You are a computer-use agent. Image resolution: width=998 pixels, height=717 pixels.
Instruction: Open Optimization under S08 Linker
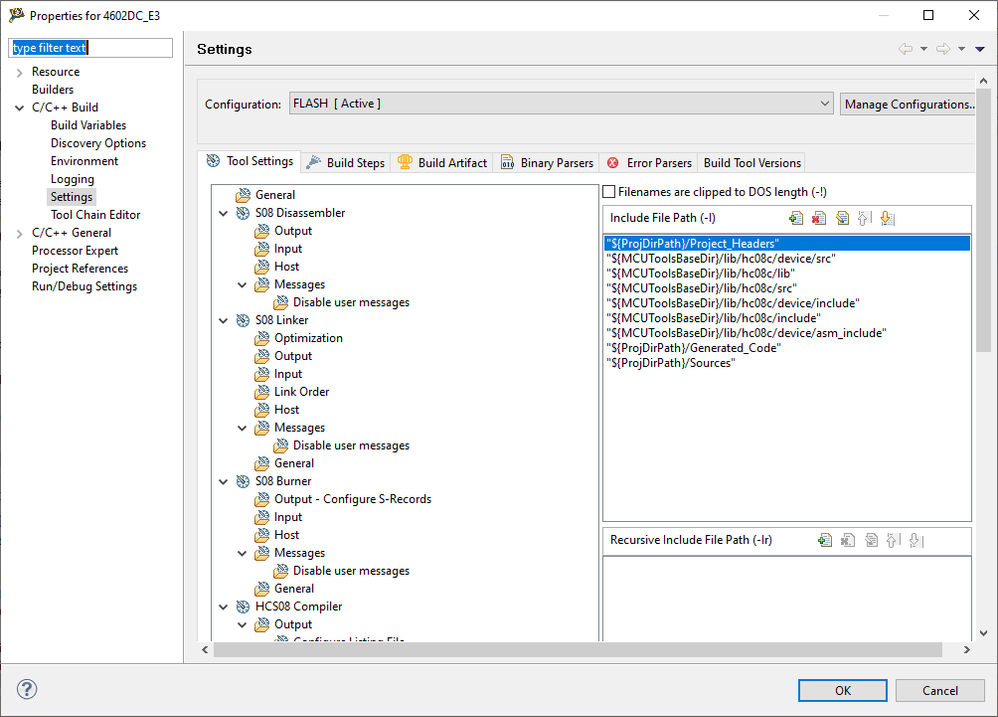click(x=308, y=338)
